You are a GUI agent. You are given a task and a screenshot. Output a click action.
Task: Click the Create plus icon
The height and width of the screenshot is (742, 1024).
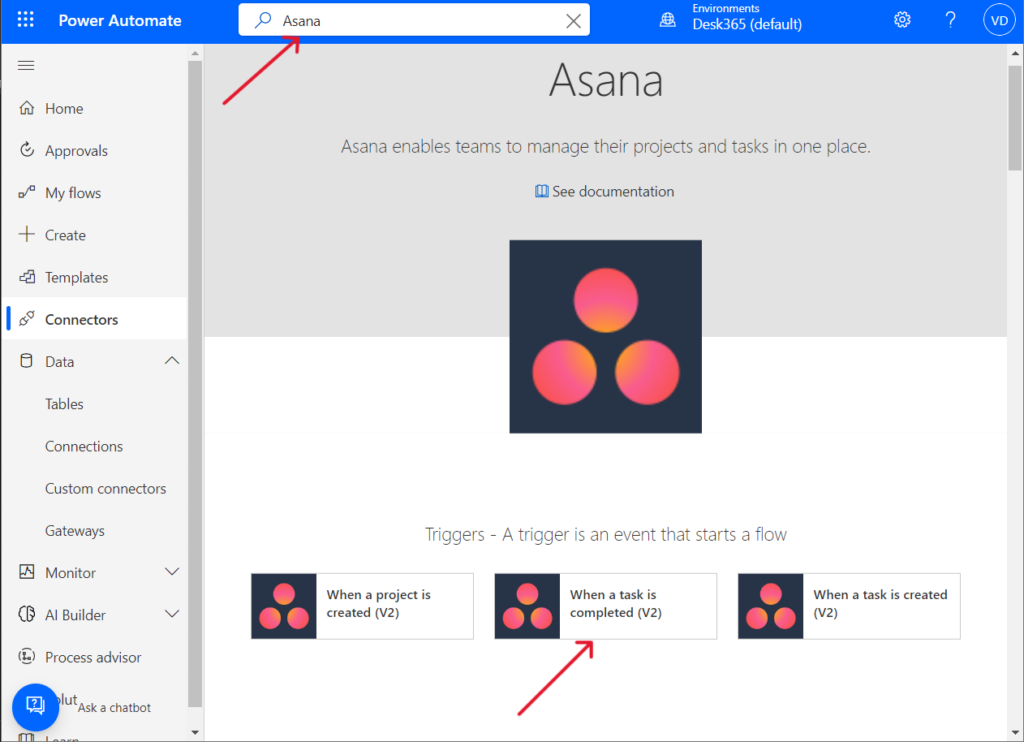coord(27,234)
